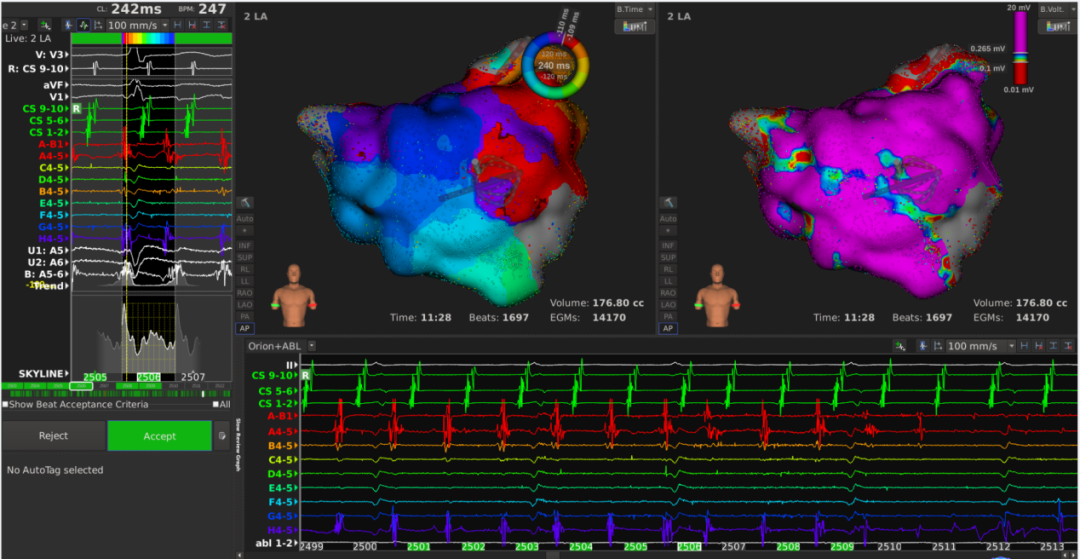Open the Orion+ABL channel set dropdown

[x=281, y=345]
